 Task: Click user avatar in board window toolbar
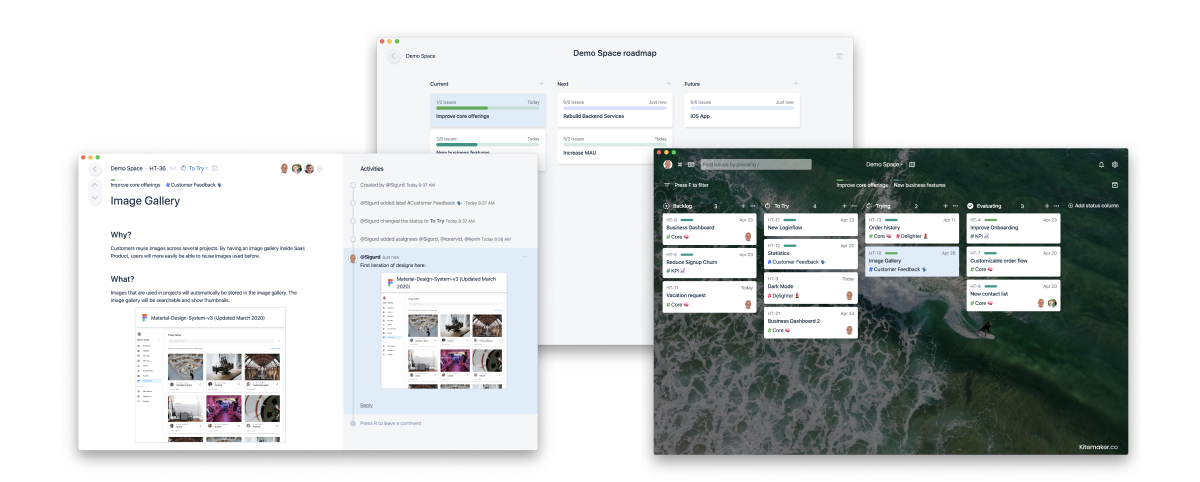click(x=667, y=164)
